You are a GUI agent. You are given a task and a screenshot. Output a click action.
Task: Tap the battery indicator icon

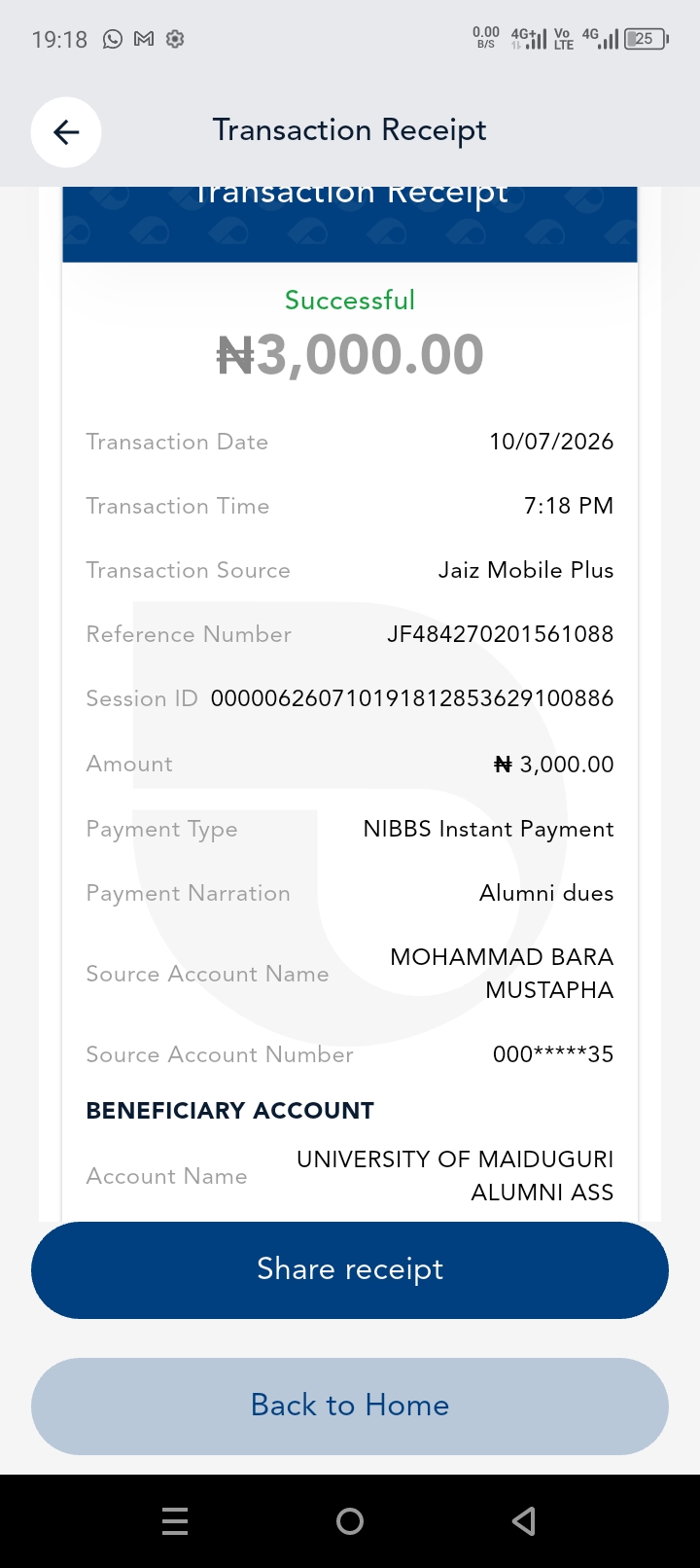(x=646, y=39)
